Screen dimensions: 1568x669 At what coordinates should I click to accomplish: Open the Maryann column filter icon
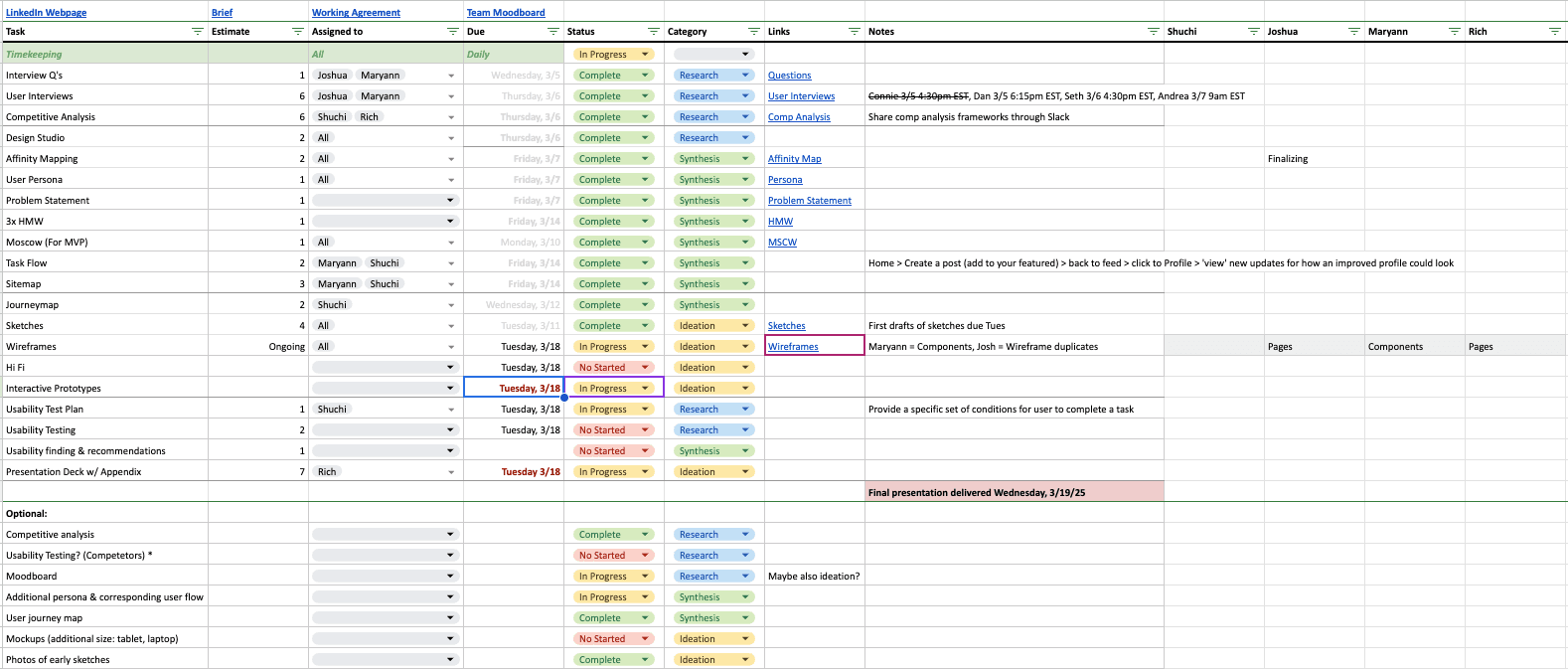(1454, 32)
